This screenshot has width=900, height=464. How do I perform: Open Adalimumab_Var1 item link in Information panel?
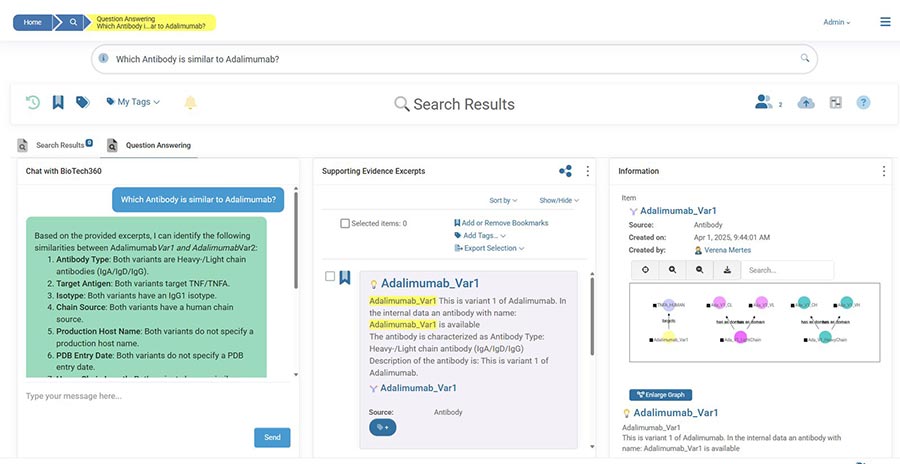pos(678,211)
